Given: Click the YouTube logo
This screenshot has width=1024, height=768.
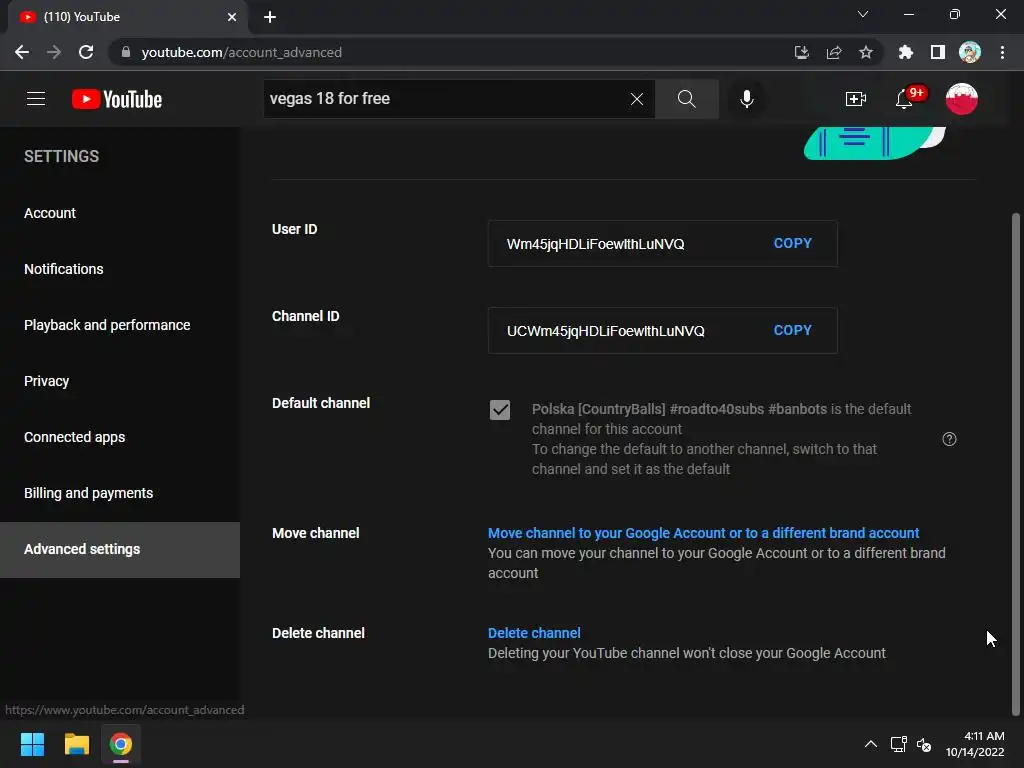Looking at the screenshot, I should point(117,99).
